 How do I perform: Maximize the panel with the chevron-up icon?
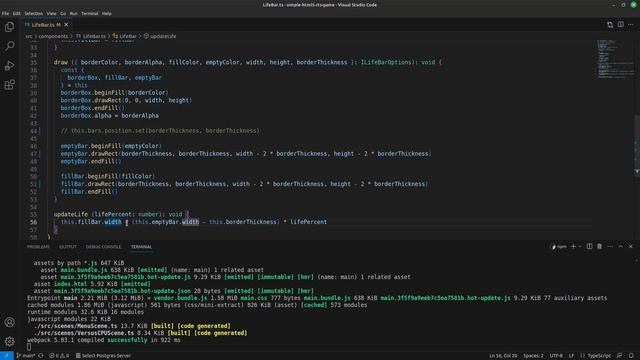tap(620, 247)
